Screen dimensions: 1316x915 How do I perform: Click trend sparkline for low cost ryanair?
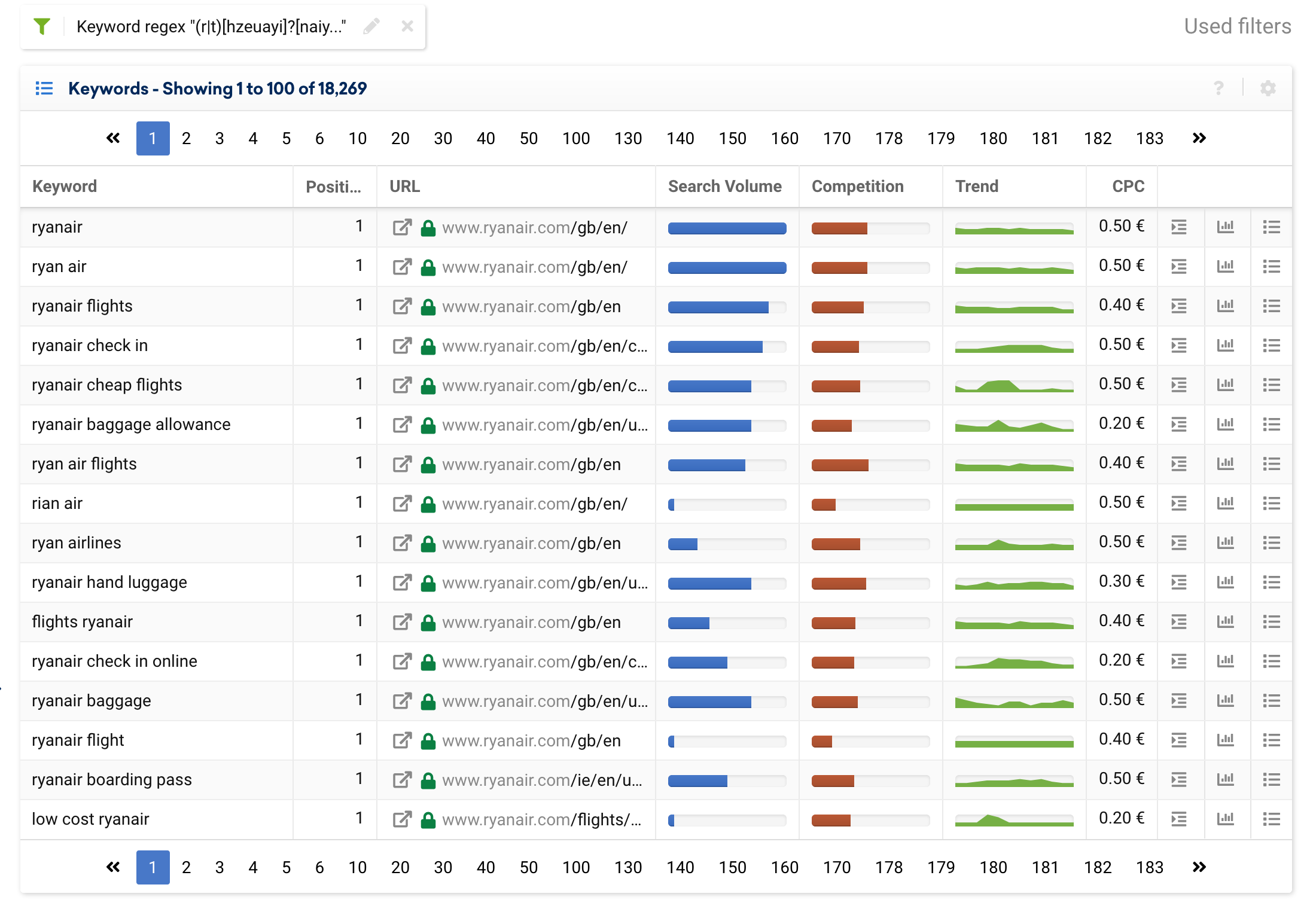click(1014, 820)
